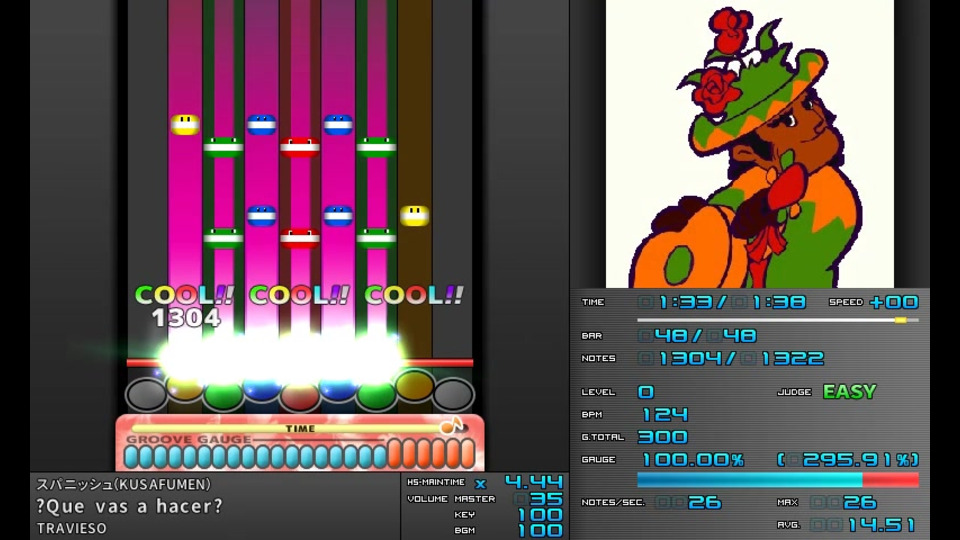Click the yellow falling note in lower row

(414, 216)
